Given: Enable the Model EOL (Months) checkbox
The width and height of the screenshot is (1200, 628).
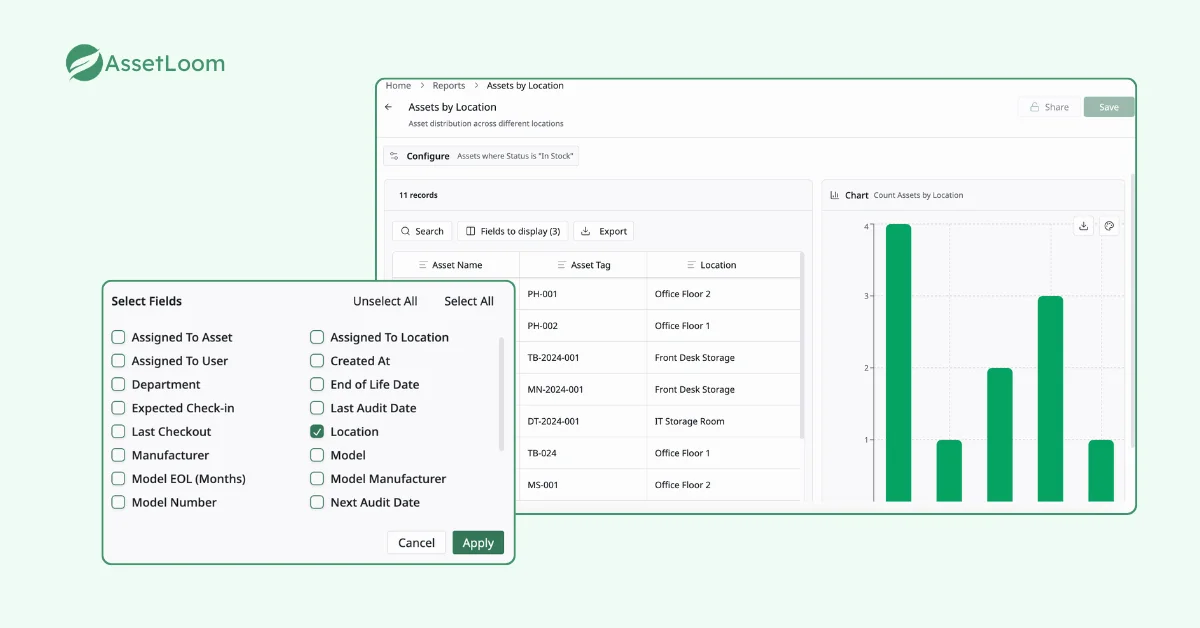Looking at the screenshot, I should click(118, 479).
